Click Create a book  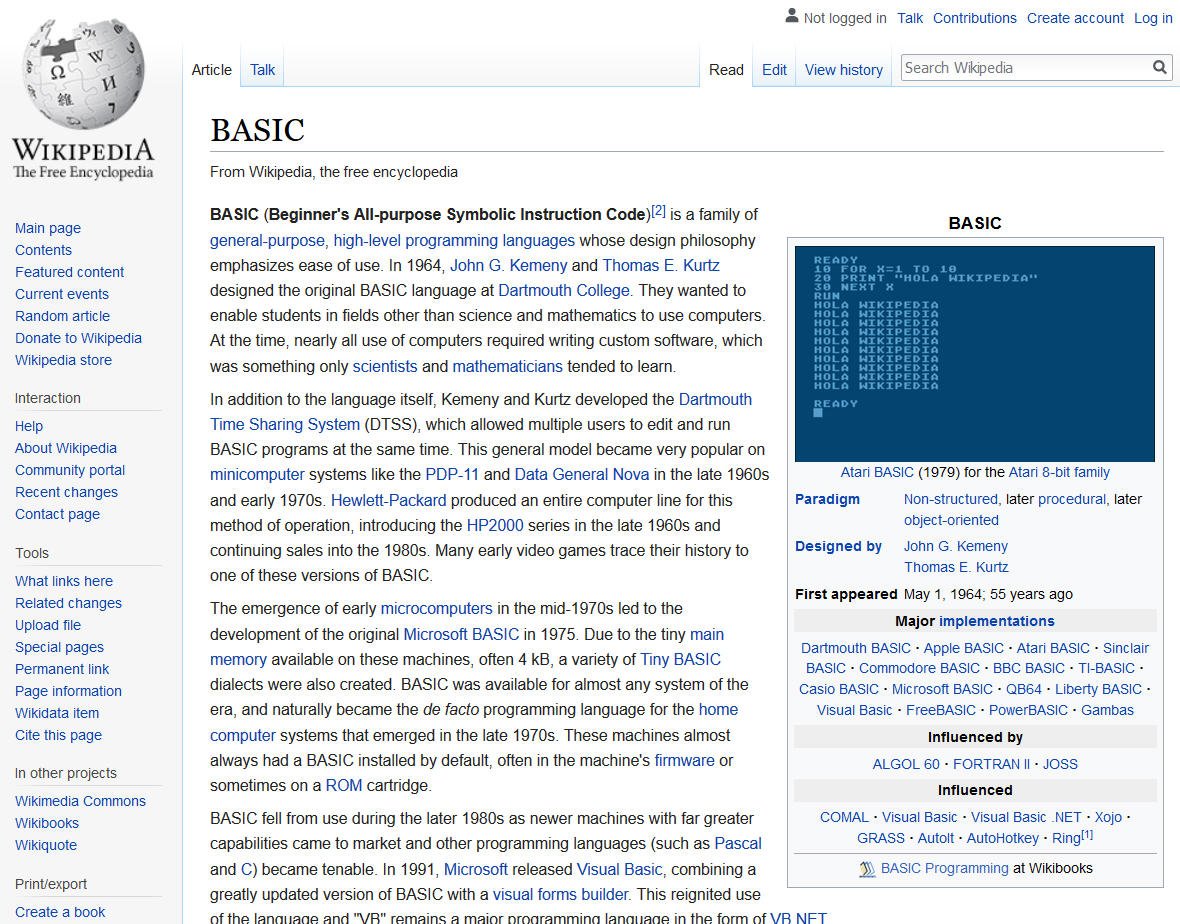tap(60, 912)
